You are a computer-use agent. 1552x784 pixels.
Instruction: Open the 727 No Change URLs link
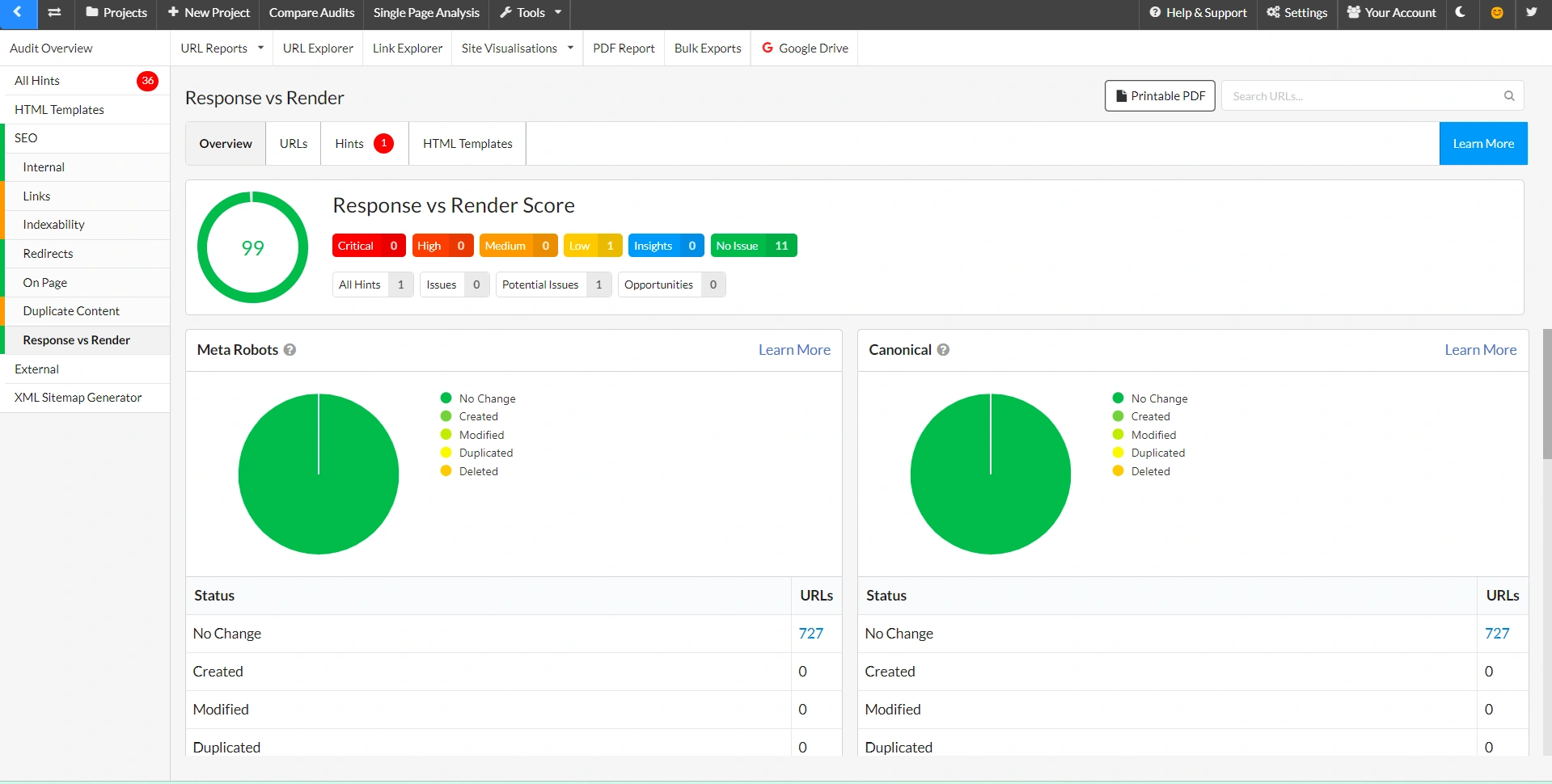810,634
